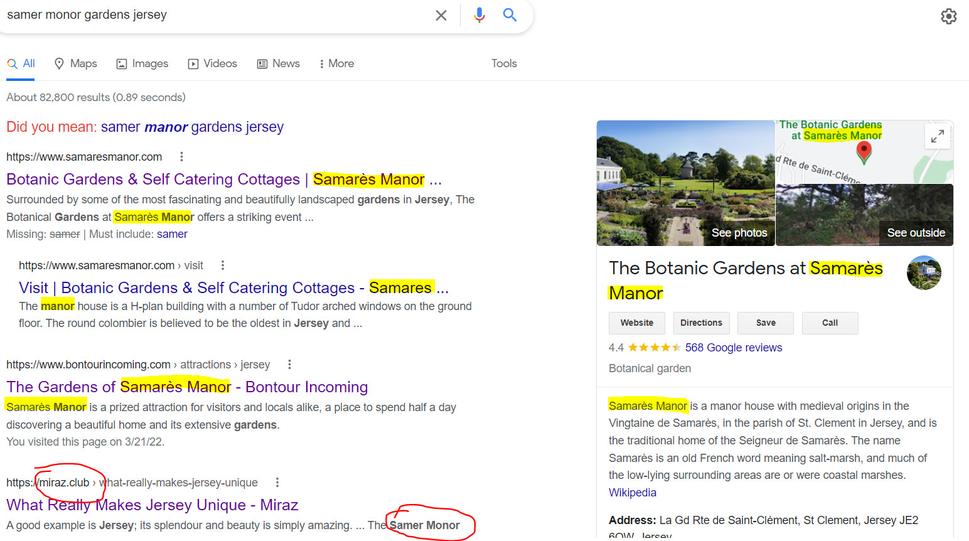Screen dimensions: 969x541
Task: Click the Address label in knowledge panel
Action: (632, 521)
